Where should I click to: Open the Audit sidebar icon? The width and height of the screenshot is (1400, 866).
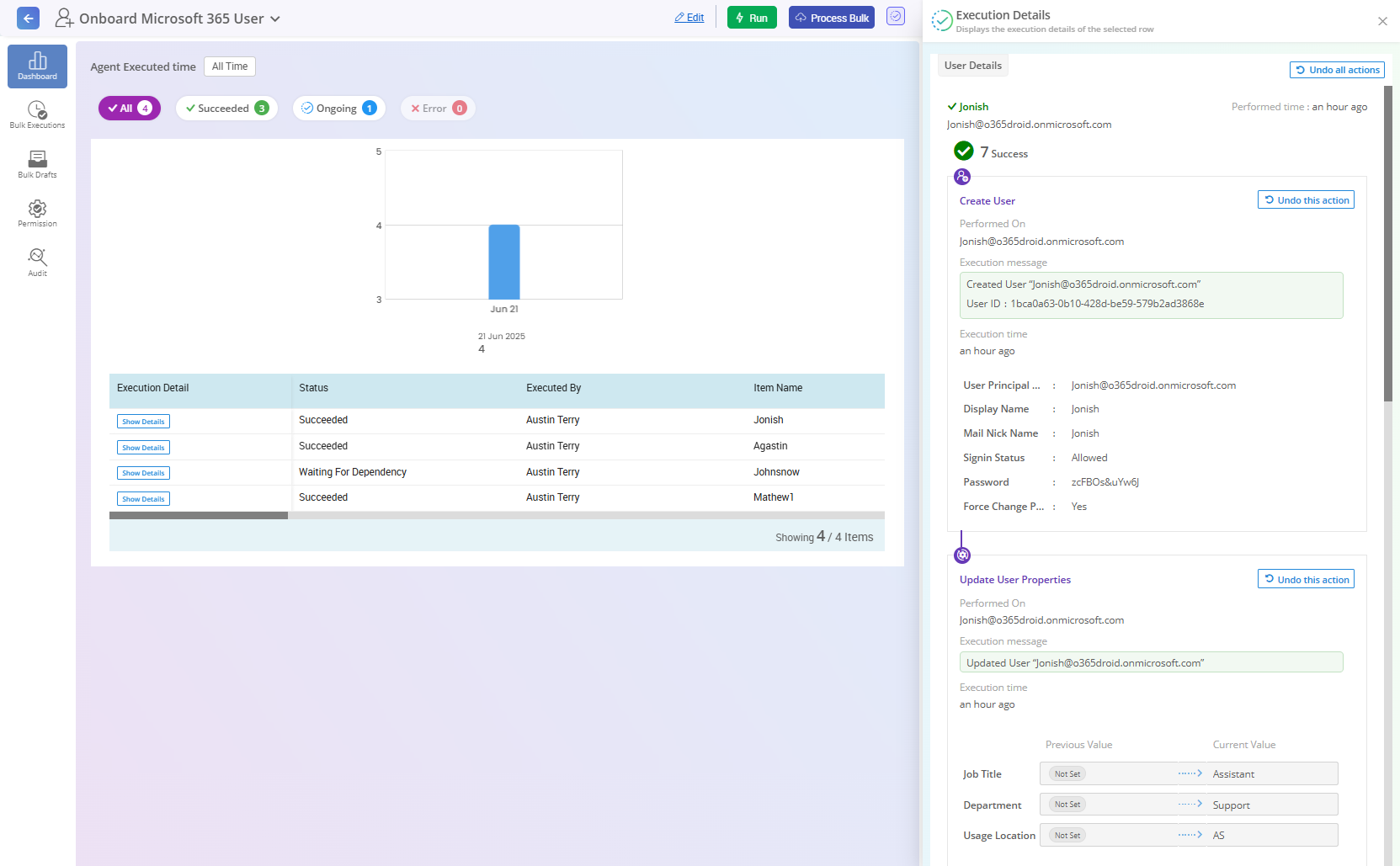coord(37,262)
